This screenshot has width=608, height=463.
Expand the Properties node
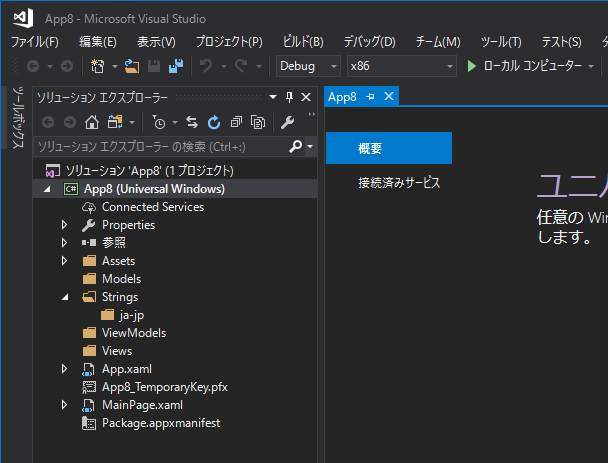[x=64, y=225]
